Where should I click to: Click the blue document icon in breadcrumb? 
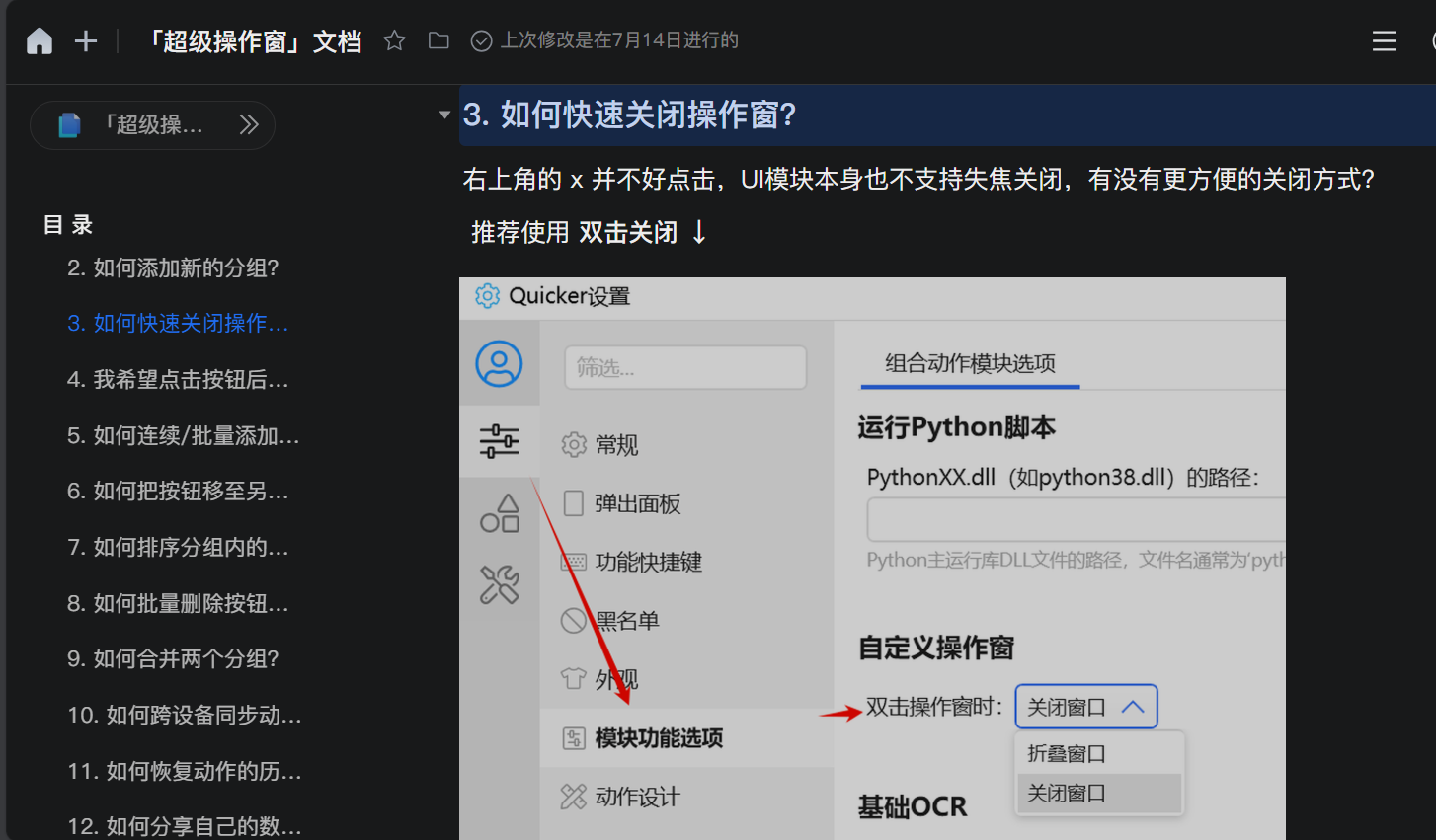point(69,125)
